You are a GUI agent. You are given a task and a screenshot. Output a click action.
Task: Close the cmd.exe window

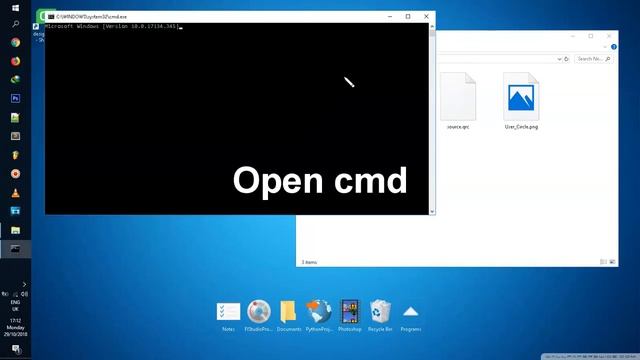pyautogui.click(x=426, y=17)
